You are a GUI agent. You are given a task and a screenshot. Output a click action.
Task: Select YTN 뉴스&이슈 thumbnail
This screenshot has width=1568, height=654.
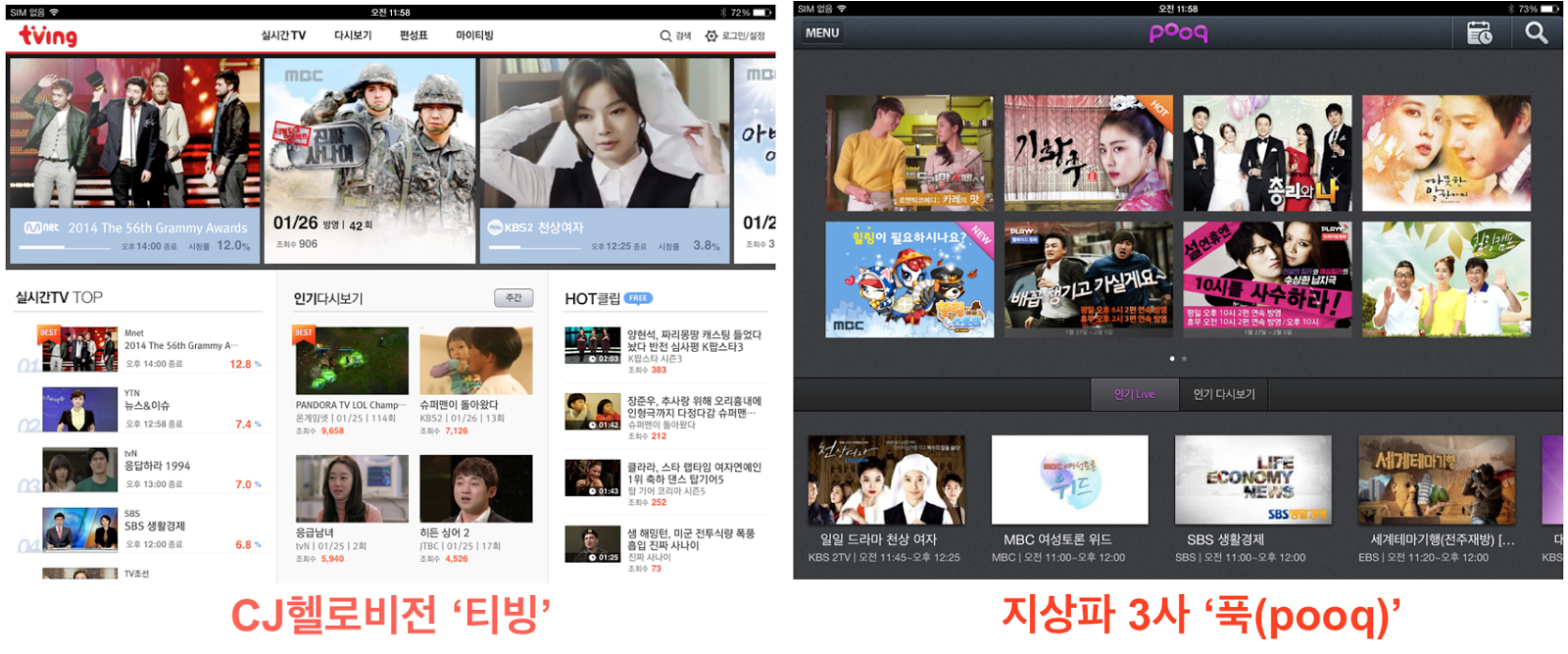[x=79, y=409]
